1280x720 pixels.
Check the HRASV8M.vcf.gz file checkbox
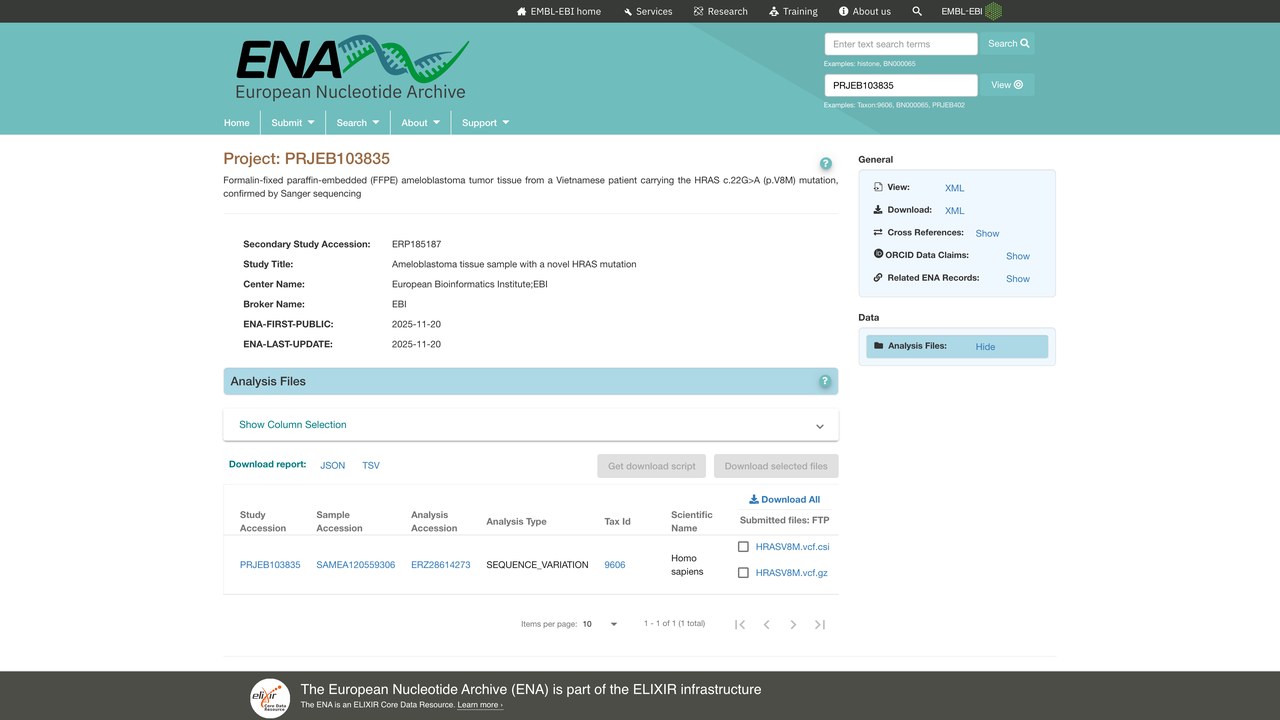743,573
